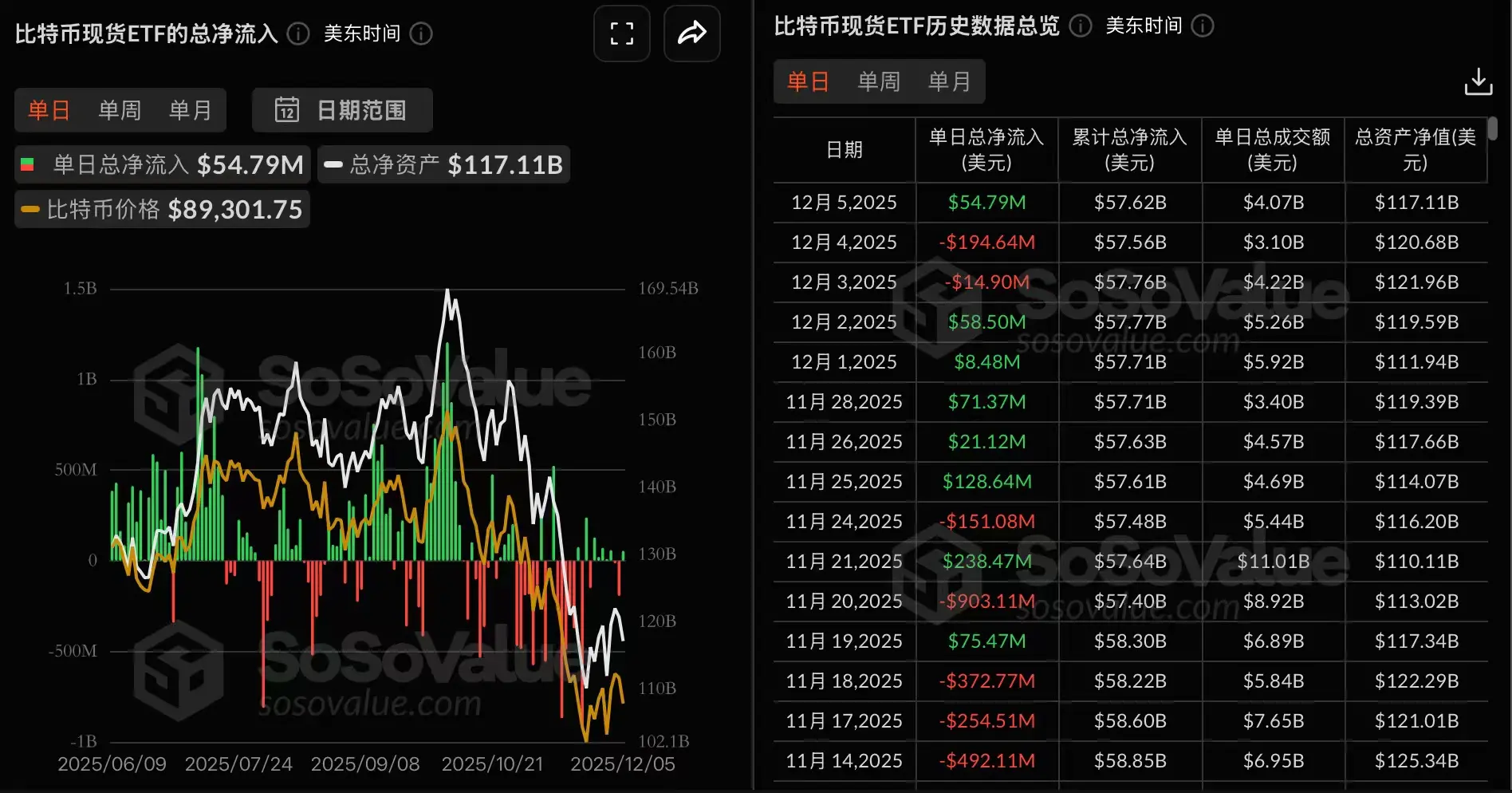Select the 单月 tab in the history table
This screenshot has height=793, width=1512.
coord(949,81)
